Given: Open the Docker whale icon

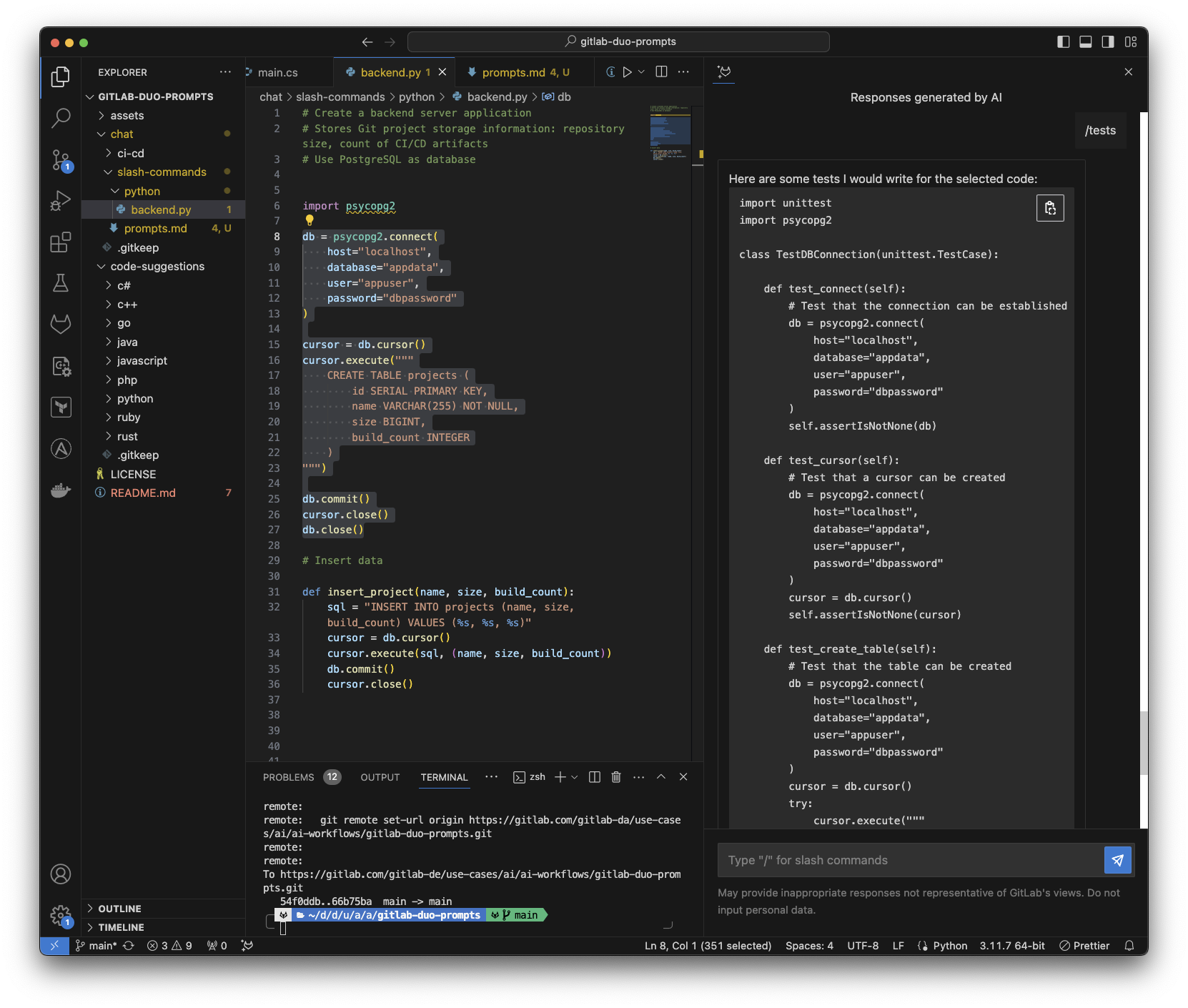Looking at the screenshot, I should (61, 490).
